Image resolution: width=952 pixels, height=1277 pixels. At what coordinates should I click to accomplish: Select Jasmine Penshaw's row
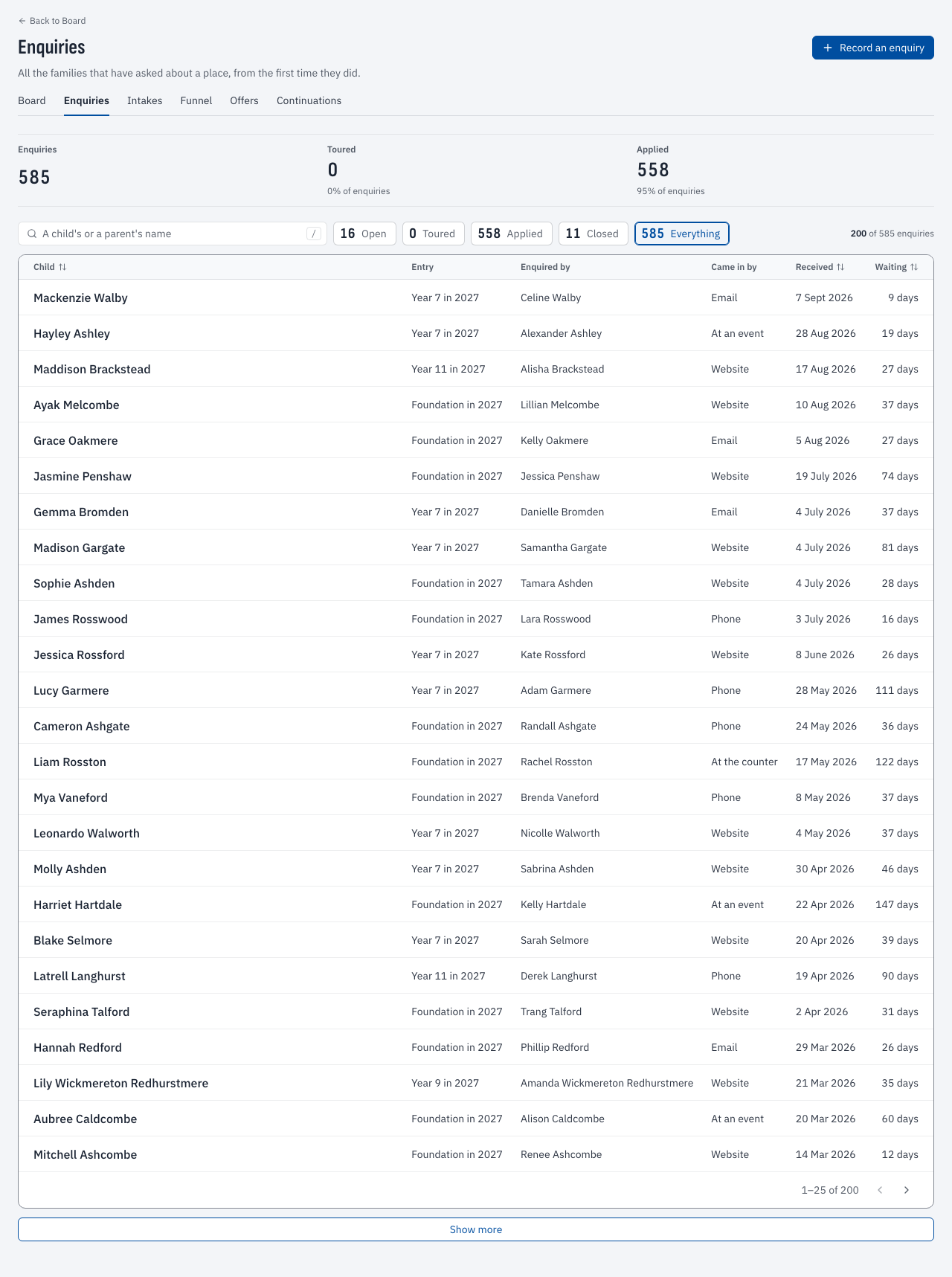476,476
